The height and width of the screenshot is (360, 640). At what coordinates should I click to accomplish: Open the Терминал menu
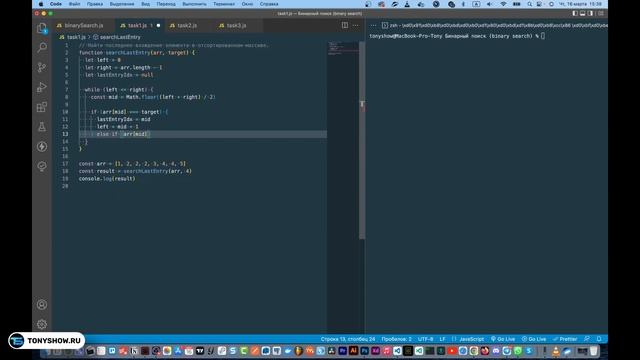click(x=224, y=4)
